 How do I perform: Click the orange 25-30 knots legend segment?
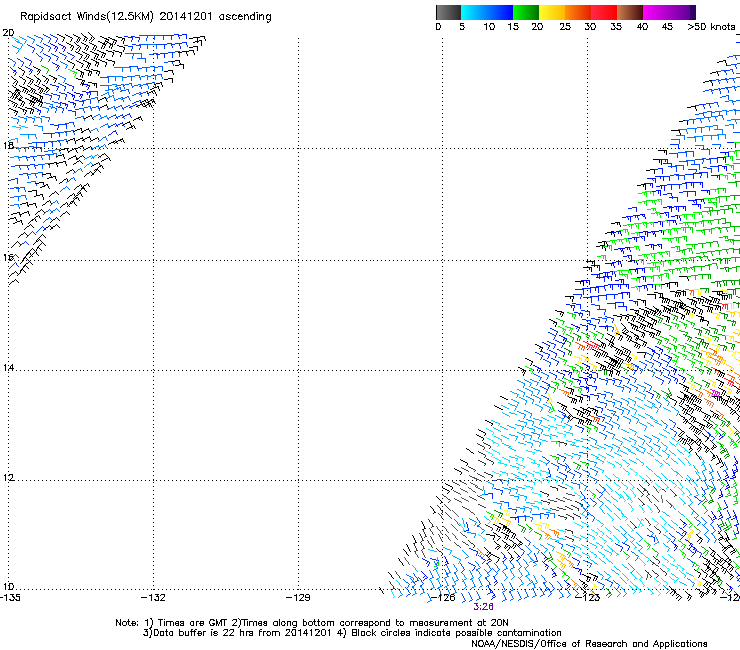(x=578, y=12)
